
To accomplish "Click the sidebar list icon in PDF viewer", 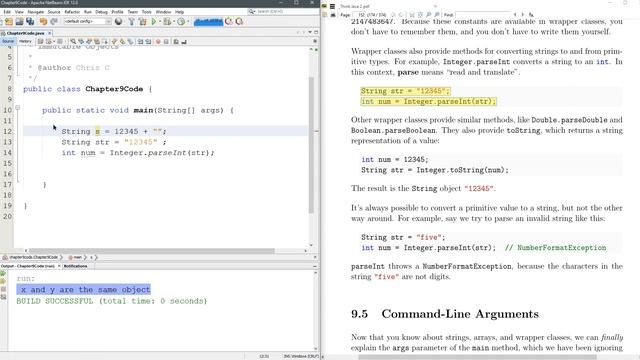I will pyautogui.click(x=332, y=7).
